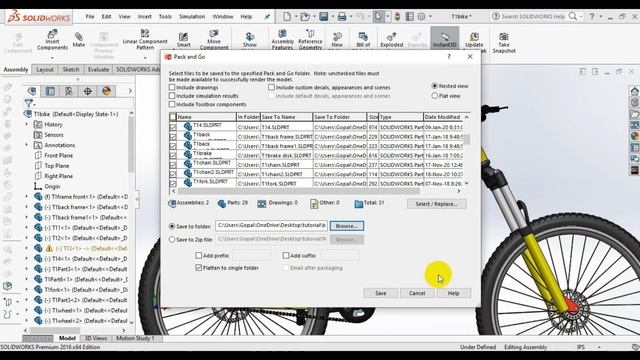Uncheck the T14.SLDPRT row checkbox
This screenshot has width=640, height=360.
173,127
